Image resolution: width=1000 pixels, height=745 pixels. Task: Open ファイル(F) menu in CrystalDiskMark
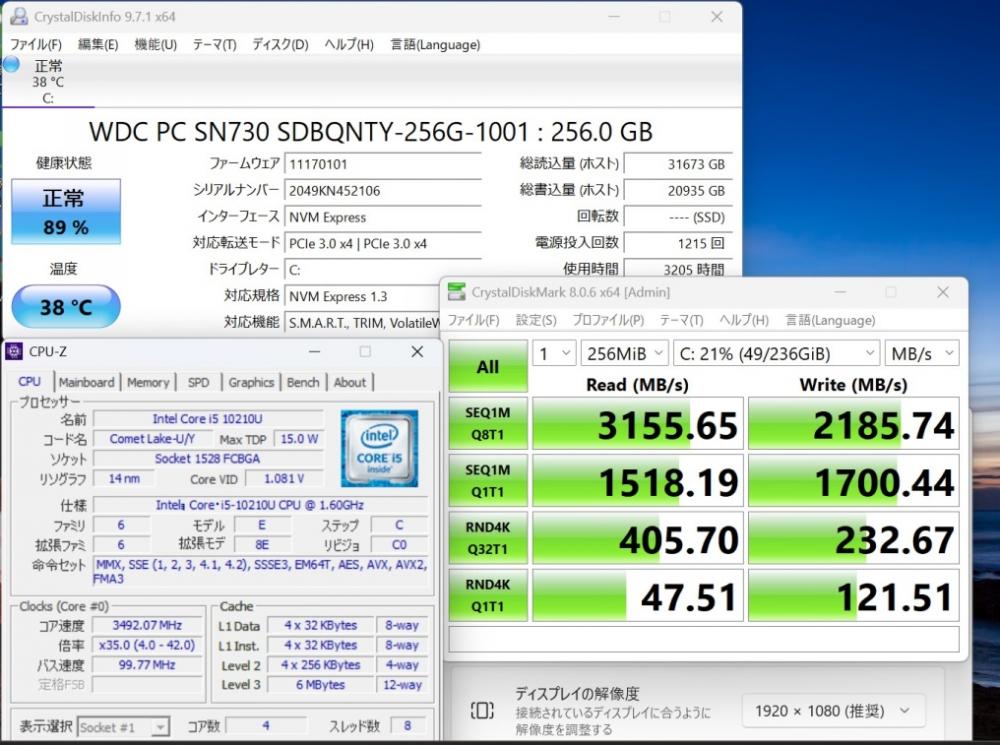(473, 320)
